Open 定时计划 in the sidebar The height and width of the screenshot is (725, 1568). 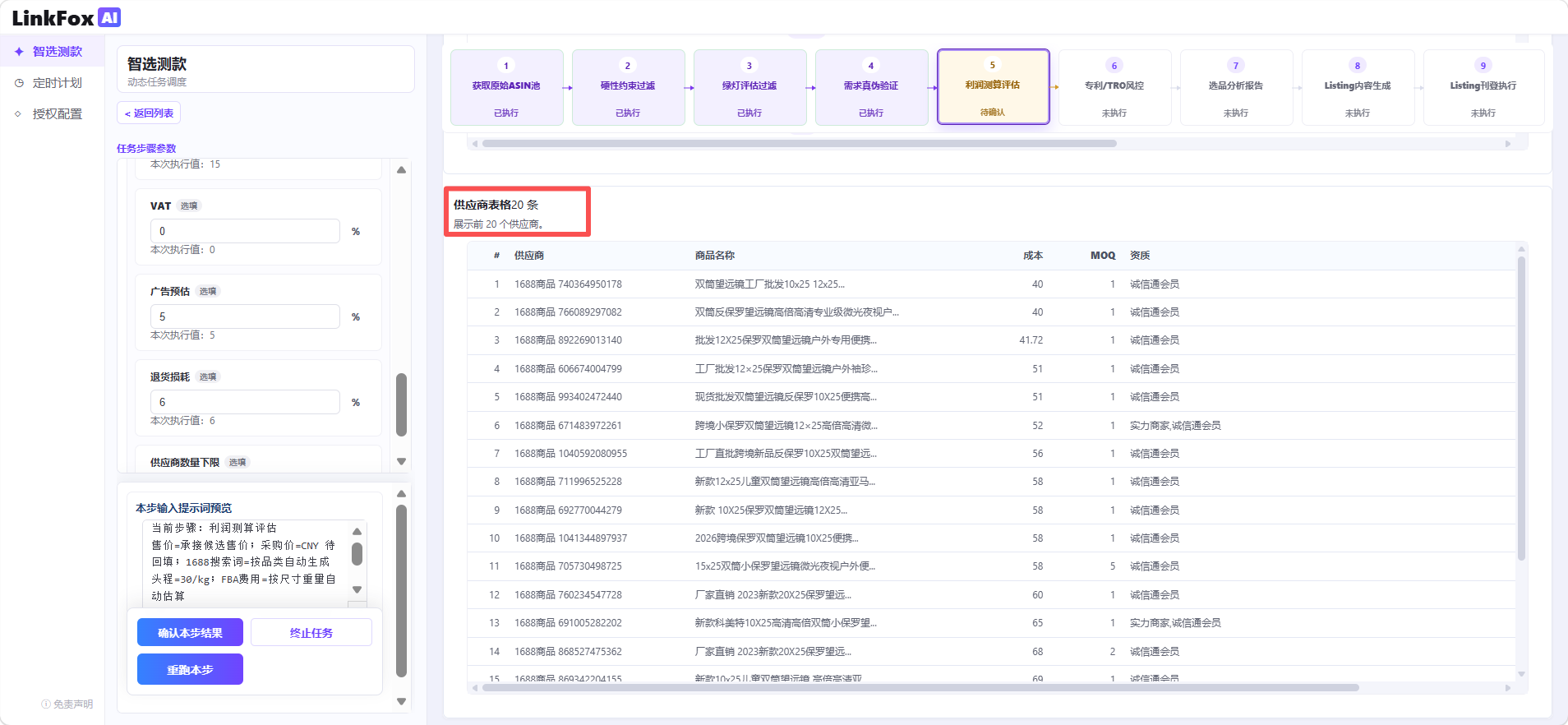pyautogui.click(x=53, y=83)
